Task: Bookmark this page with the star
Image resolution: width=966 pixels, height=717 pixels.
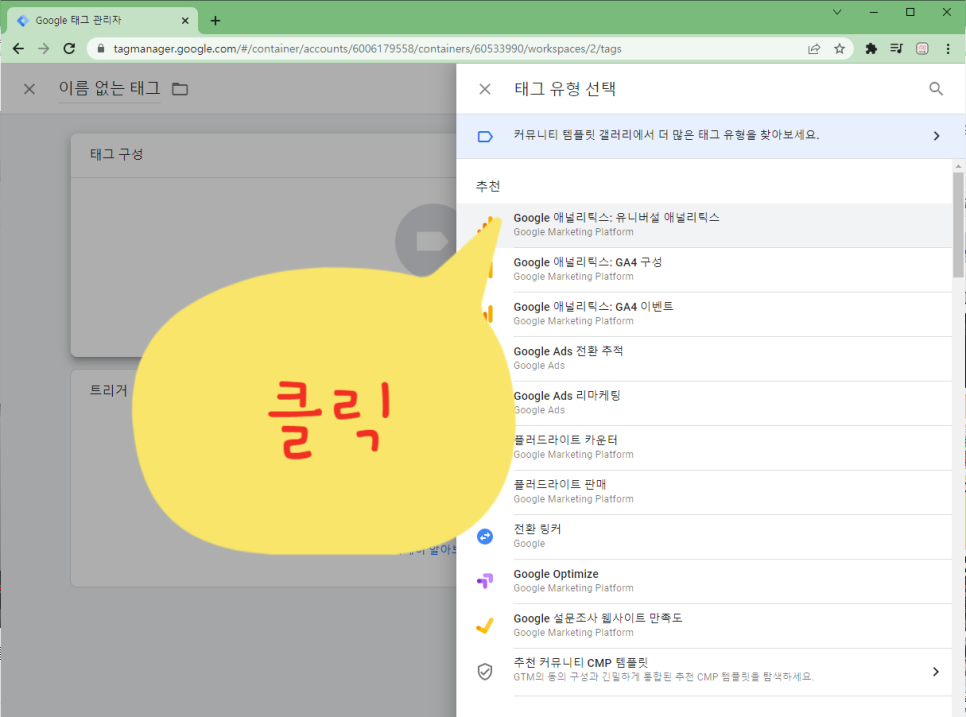Action: click(x=839, y=49)
